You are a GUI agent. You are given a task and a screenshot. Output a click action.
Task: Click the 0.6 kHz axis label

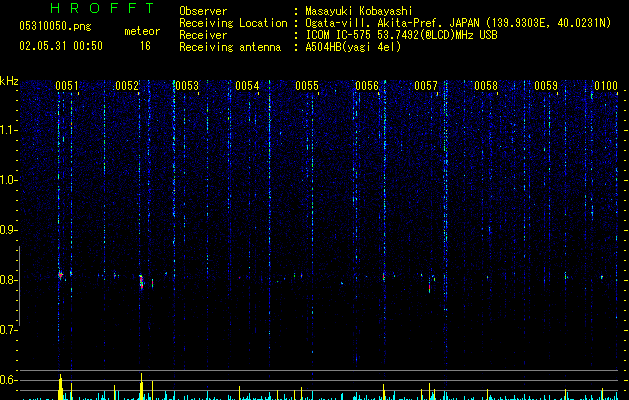[x=9, y=380]
